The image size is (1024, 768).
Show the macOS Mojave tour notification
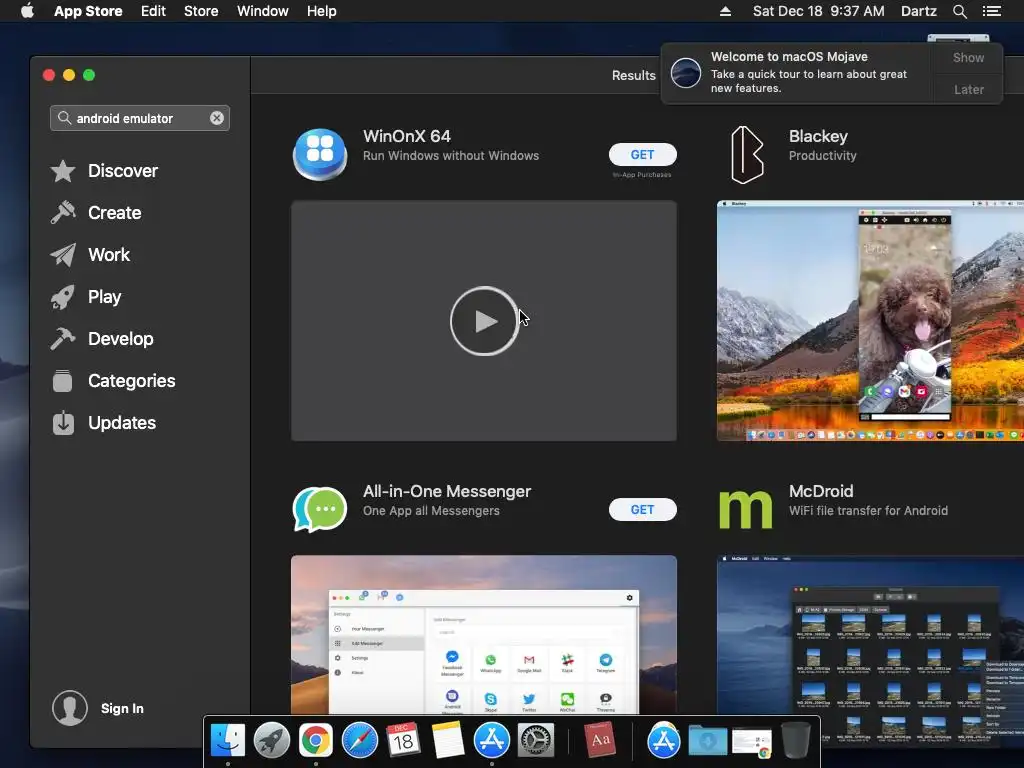(x=968, y=57)
